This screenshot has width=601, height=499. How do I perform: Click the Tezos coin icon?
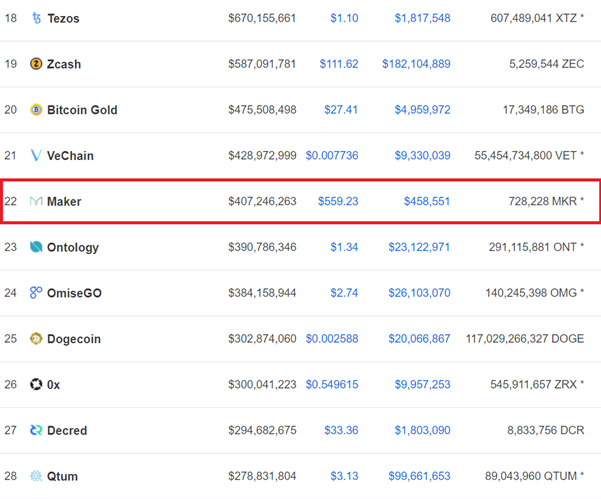[36, 18]
